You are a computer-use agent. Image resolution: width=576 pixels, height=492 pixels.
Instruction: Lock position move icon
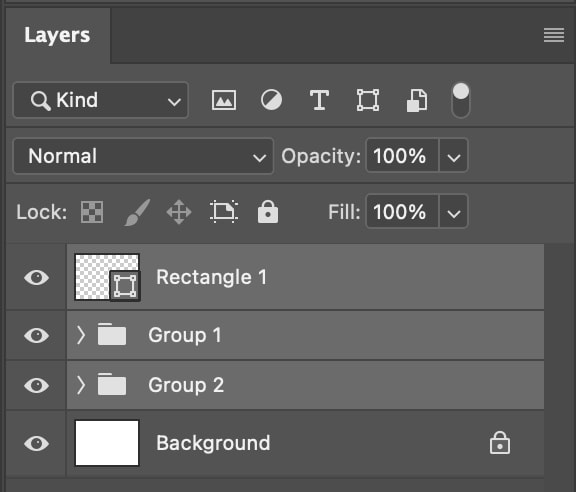click(179, 212)
